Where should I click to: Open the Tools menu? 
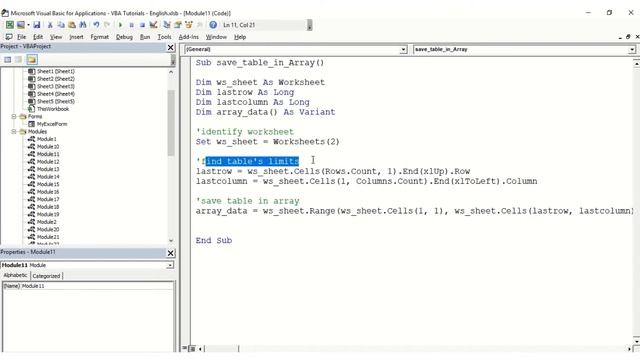click(164, 37)
